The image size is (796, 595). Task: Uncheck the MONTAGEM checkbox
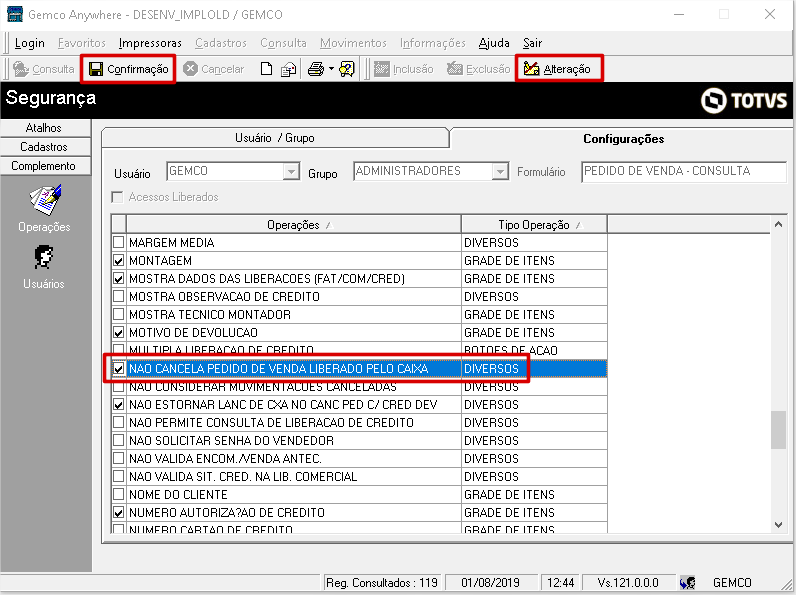click(x=118, y=260)
